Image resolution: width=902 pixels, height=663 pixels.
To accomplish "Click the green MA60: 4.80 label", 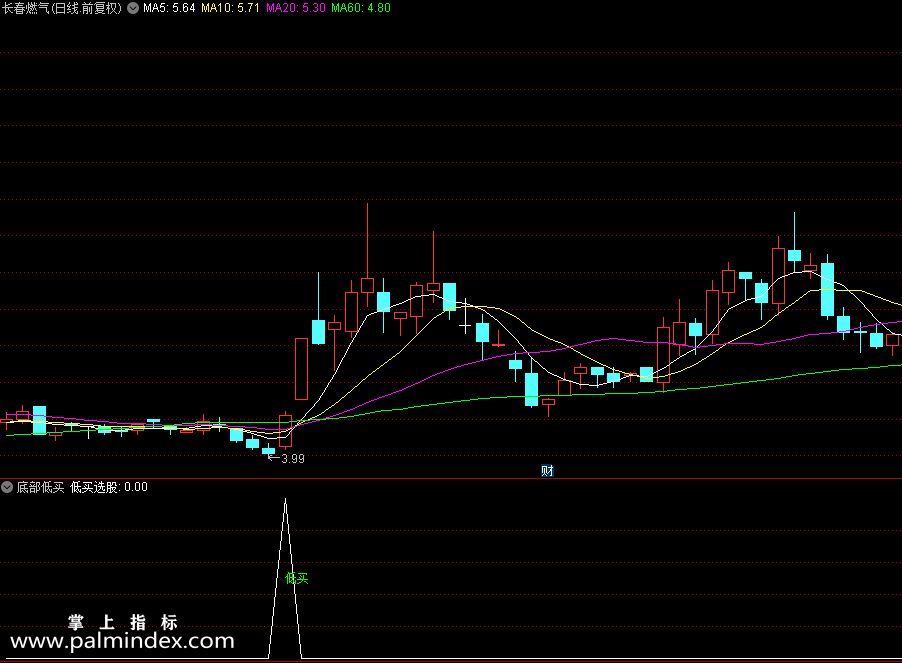I will point(361,8).
